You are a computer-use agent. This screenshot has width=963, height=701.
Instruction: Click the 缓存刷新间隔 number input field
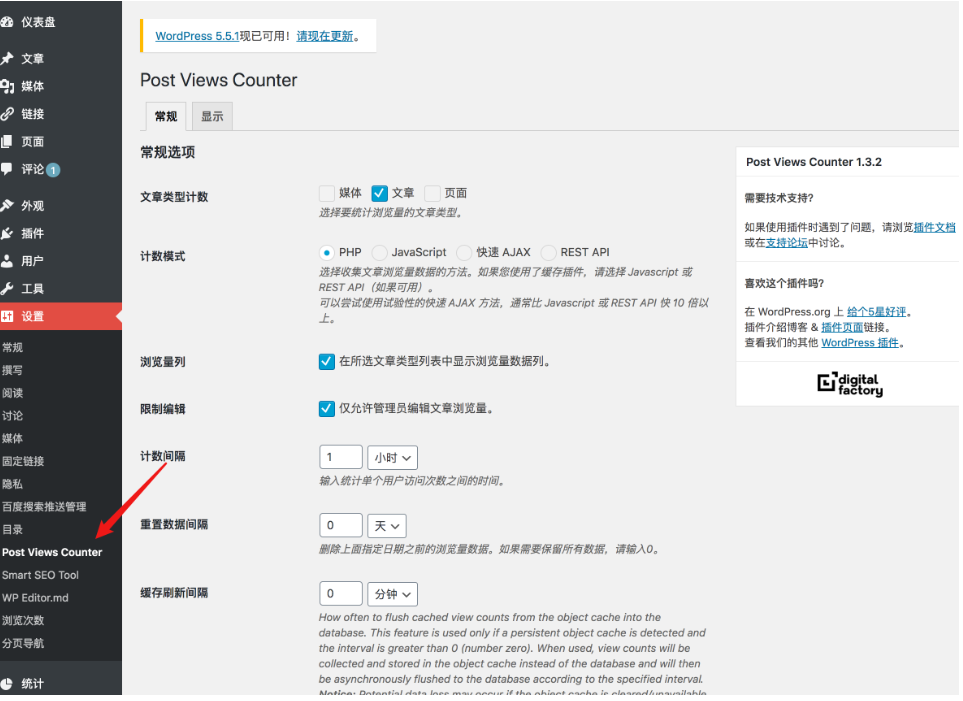341,594
